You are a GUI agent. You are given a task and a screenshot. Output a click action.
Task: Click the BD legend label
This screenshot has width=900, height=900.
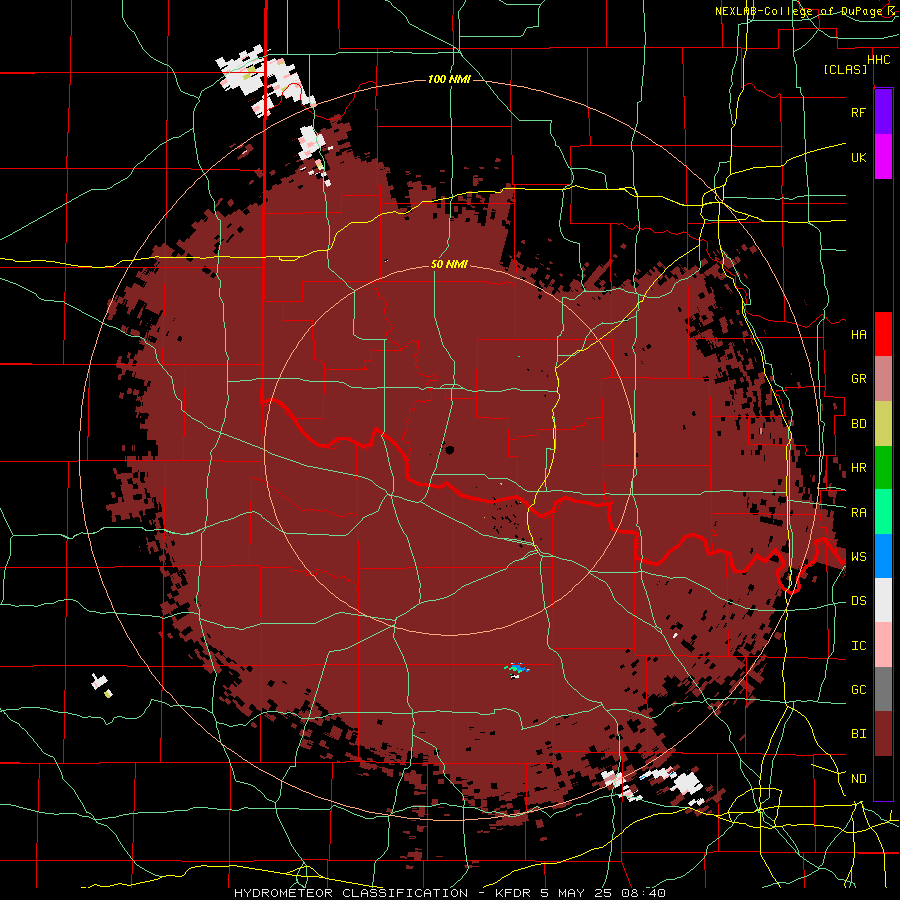858,424
